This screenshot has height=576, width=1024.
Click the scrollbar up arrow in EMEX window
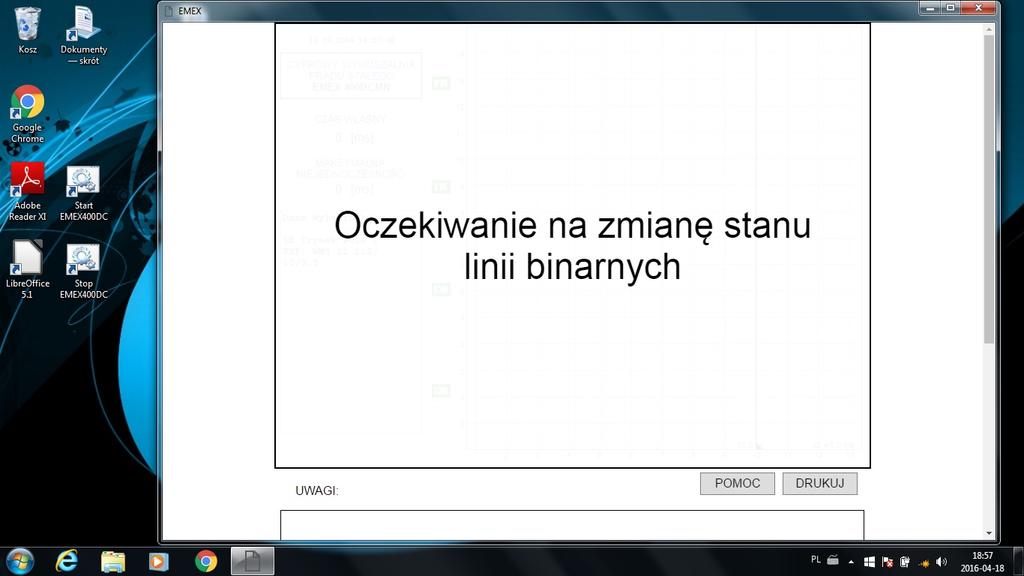point(989,29)
